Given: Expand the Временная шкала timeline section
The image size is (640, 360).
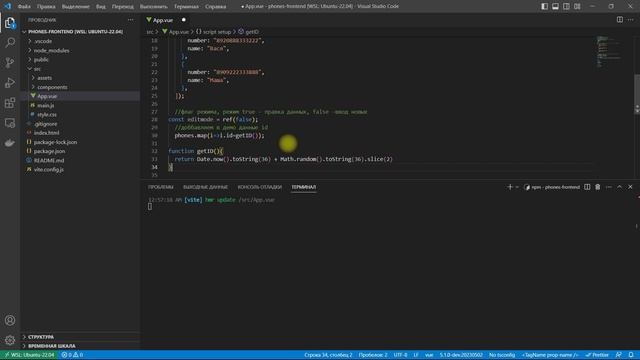Looking at the screenshot, I should coord(51,346).
